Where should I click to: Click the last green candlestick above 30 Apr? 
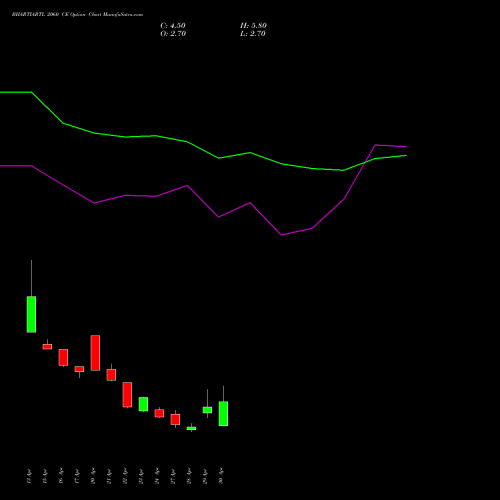click(x=223, y=413)
